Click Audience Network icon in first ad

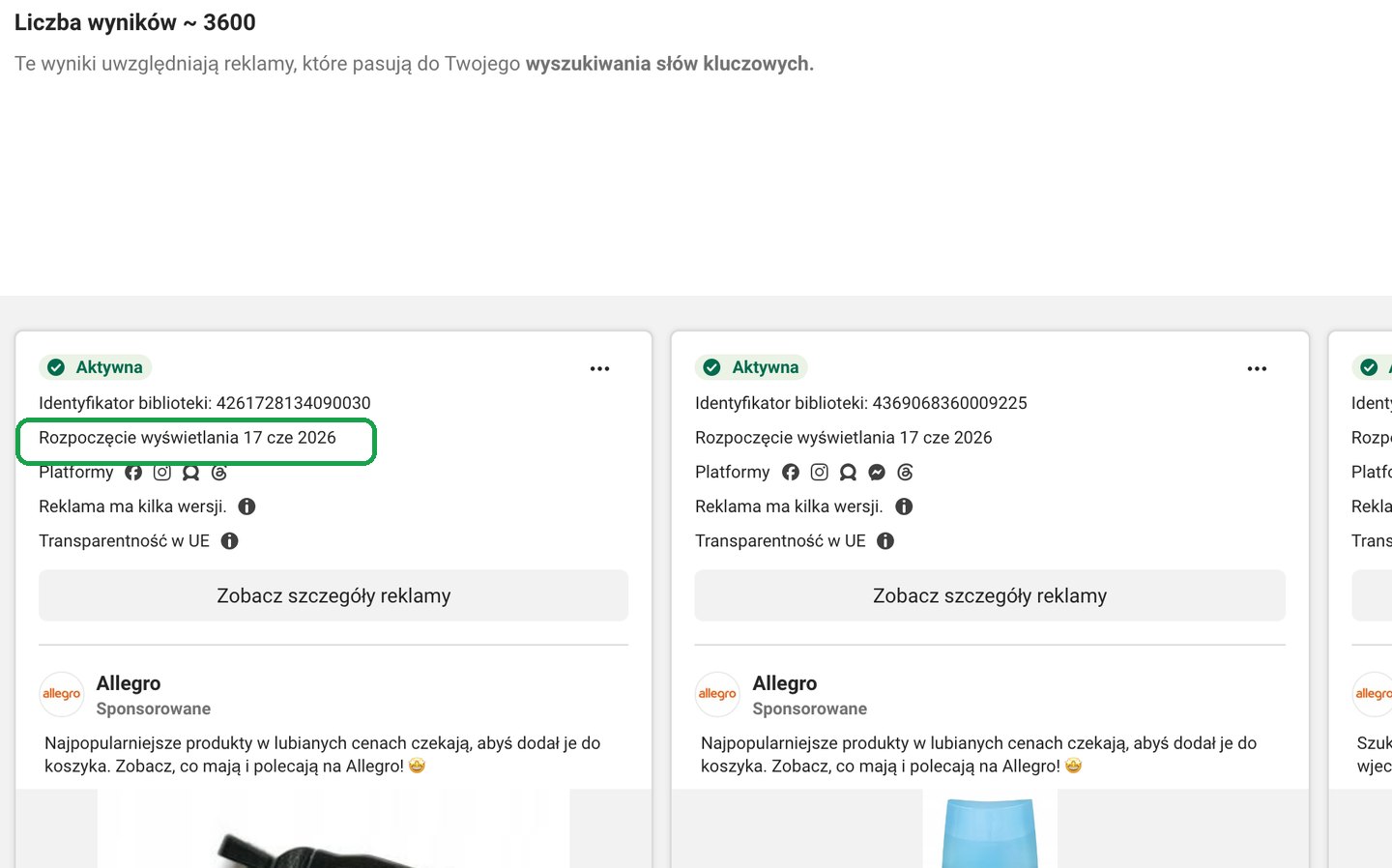point(191,472)
